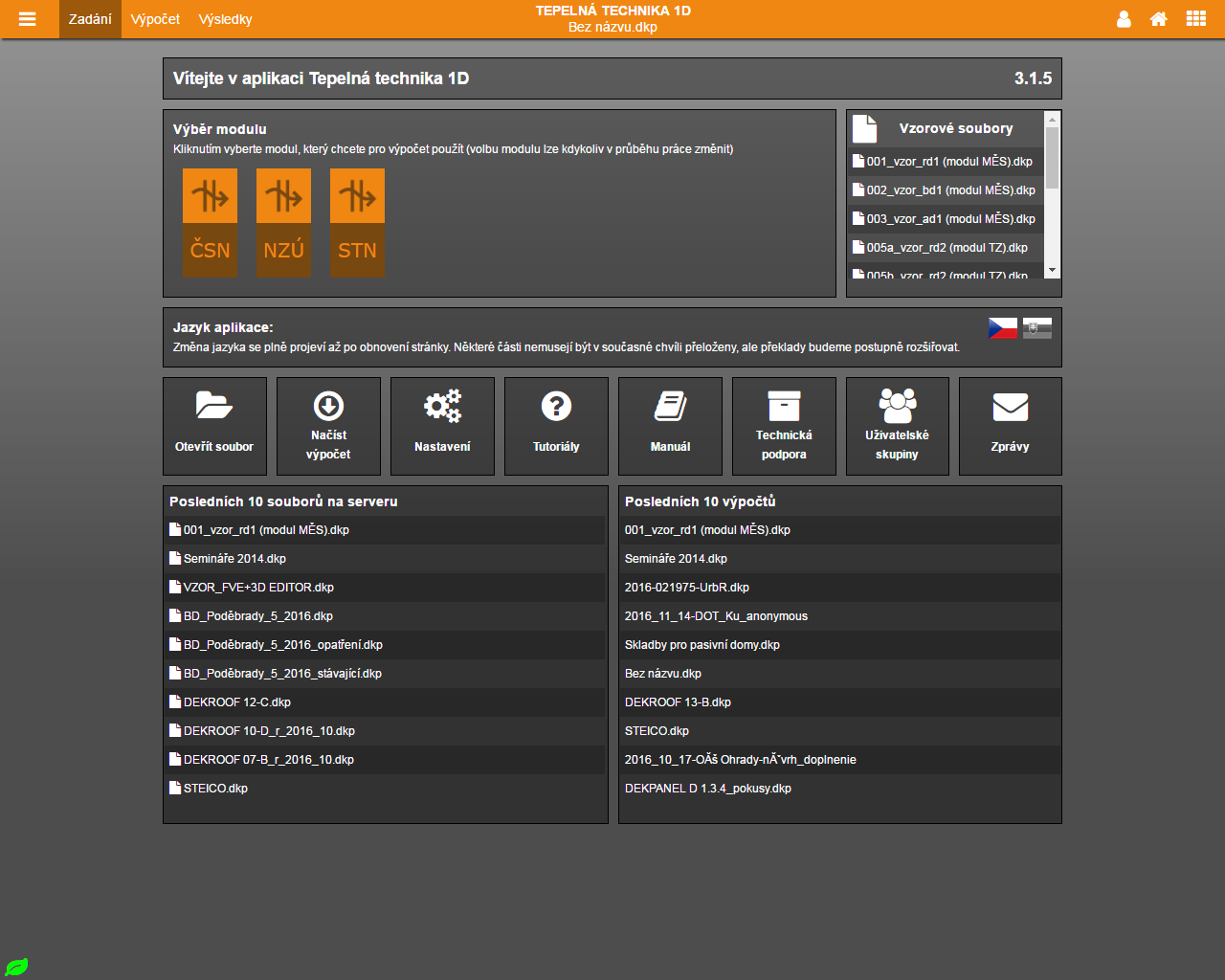1225x980 pixels.
Task: Open server file BD_Poděbrady_5_2016_opatření.dkp
Action: 386,645
